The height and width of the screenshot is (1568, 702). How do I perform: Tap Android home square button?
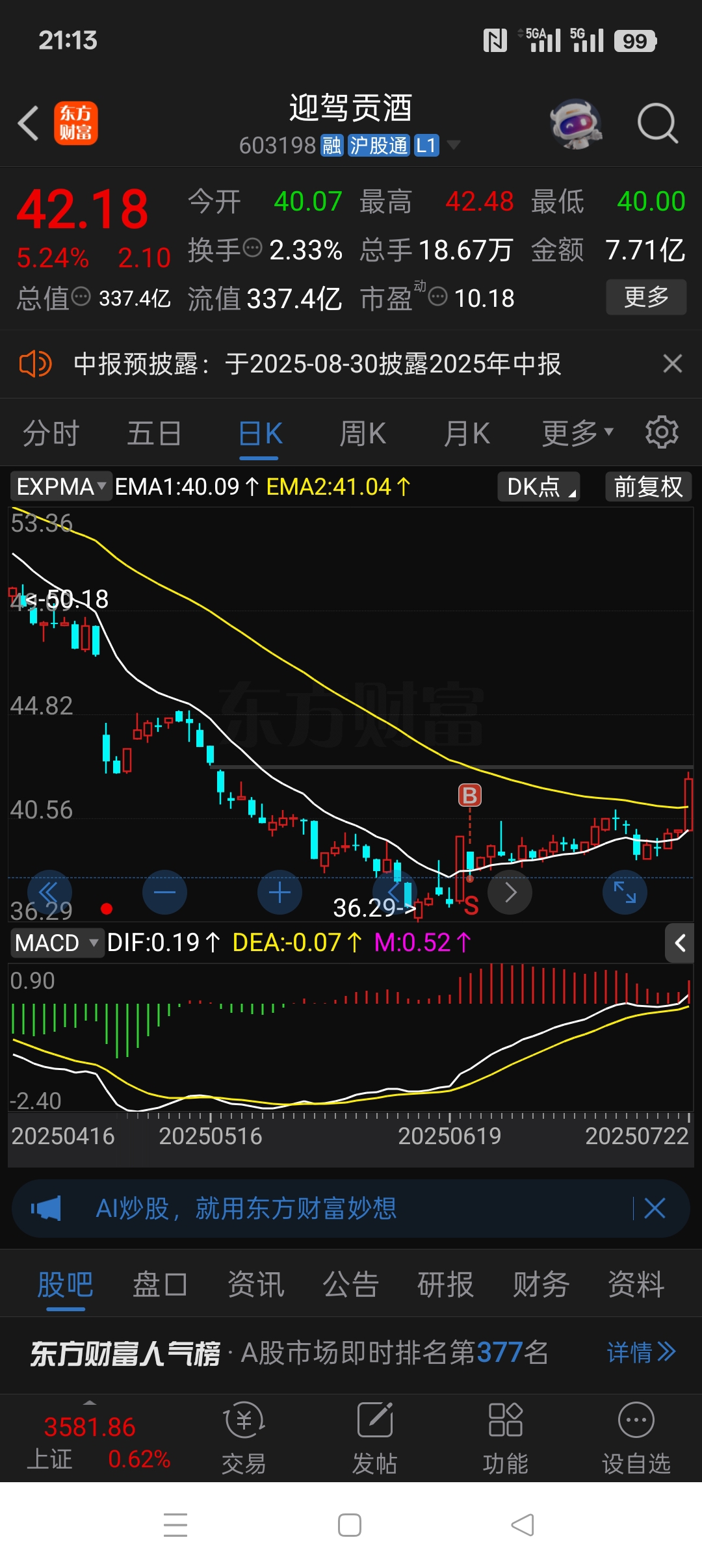(350, 1525)
